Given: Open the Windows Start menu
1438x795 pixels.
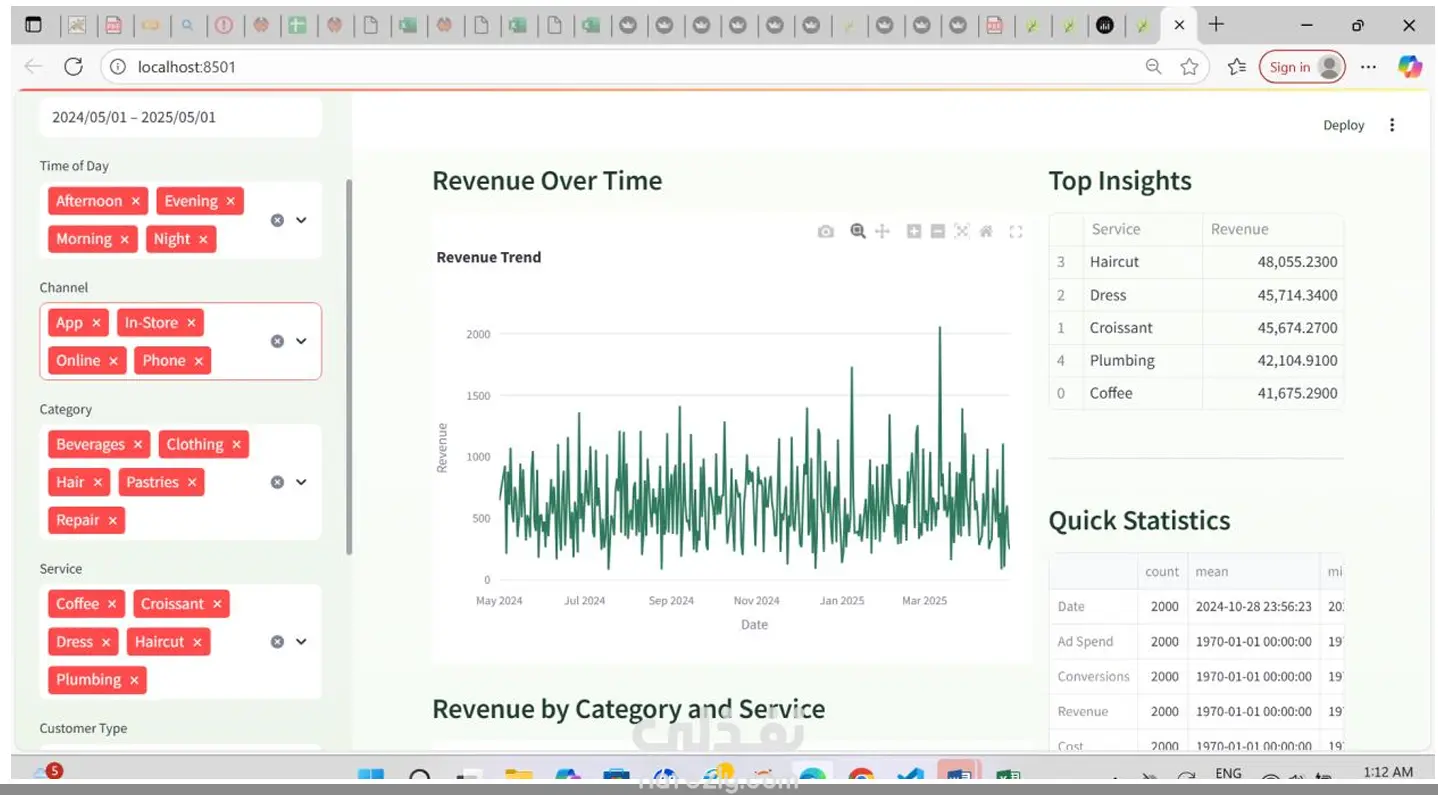Looking at the screenshot, I should point(371,776).
